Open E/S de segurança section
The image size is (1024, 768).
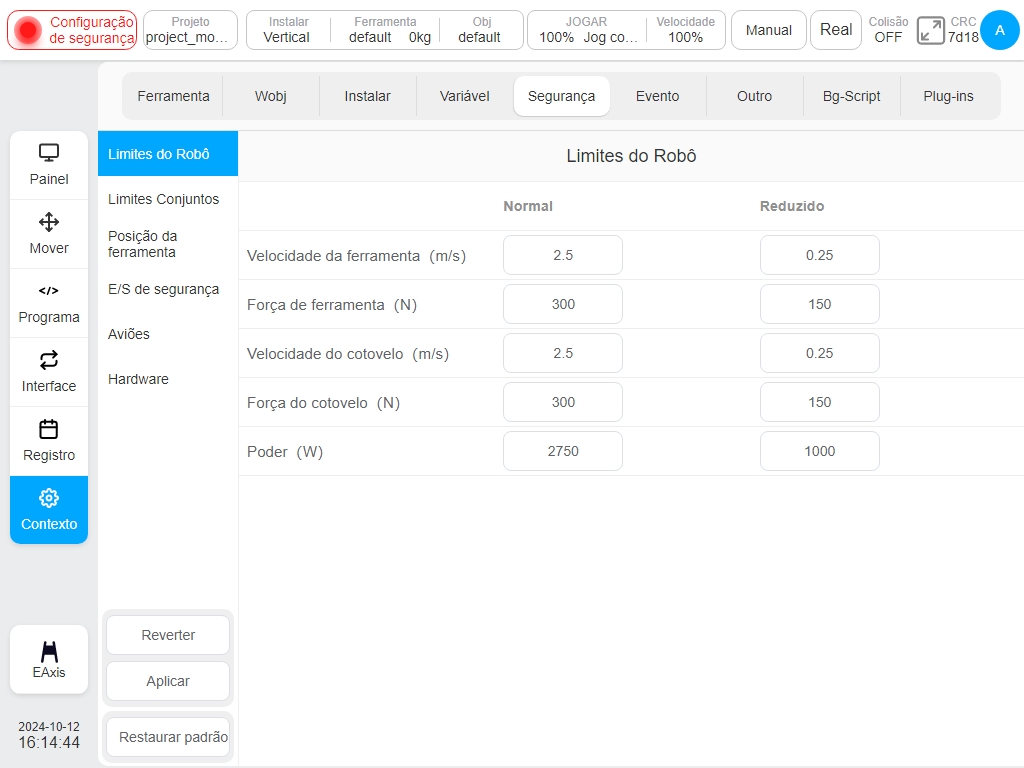(168, 289)
